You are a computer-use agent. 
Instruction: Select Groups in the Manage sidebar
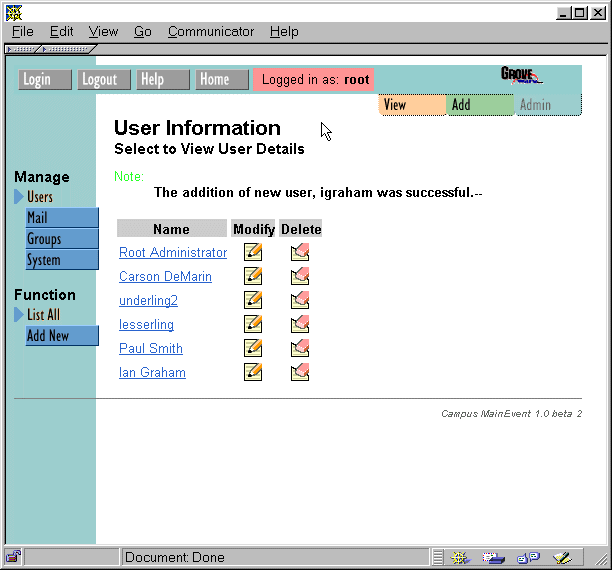pyautogui.click(x=62, y=239)
